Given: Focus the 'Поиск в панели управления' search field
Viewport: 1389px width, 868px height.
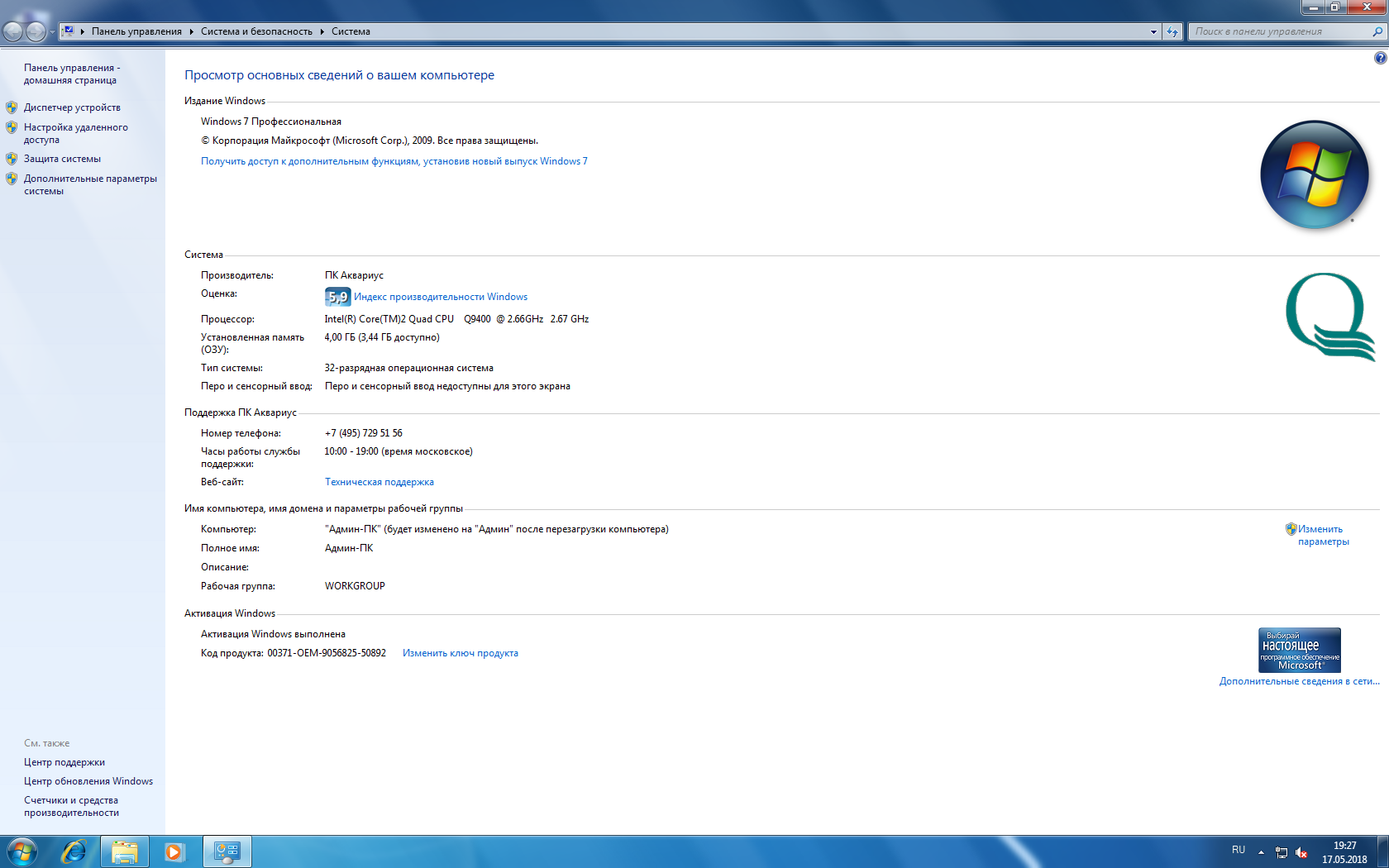Looking at the screenshot, I should click(x=1280, y=31).
